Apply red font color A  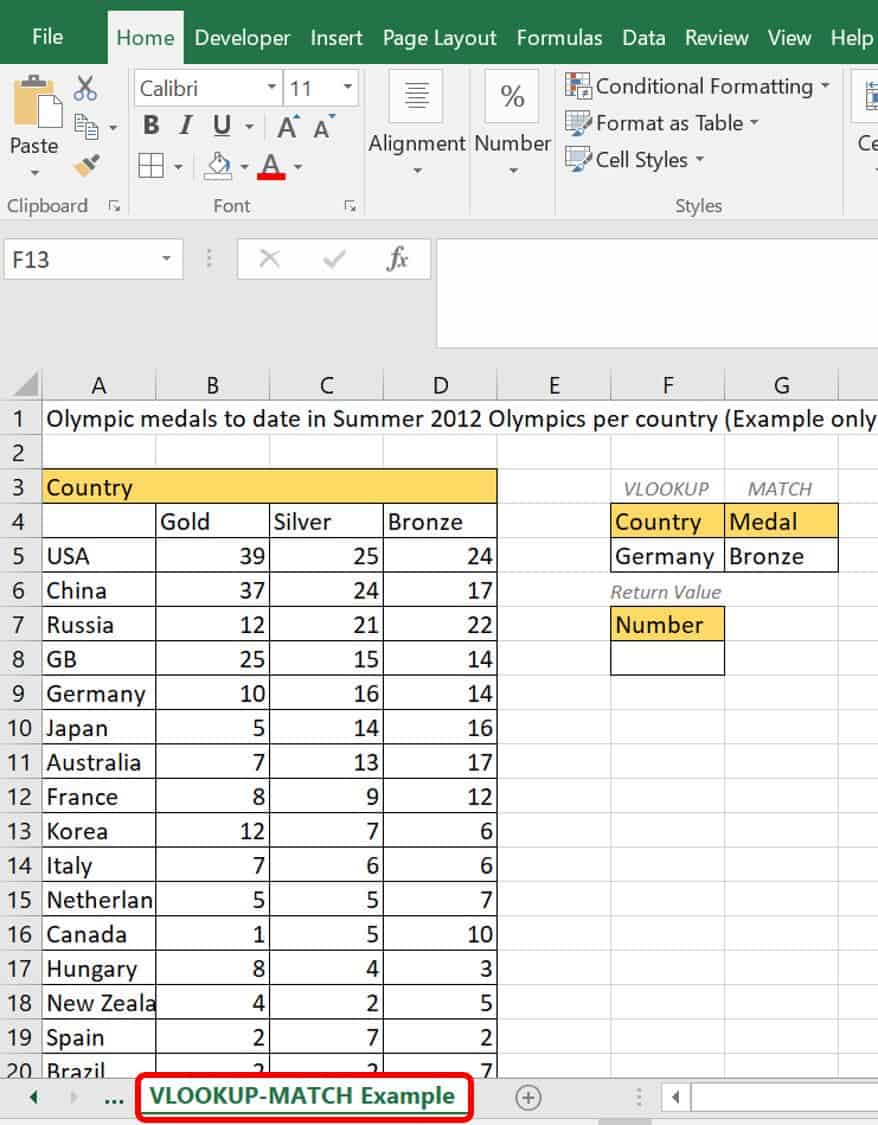pos(271,166)
